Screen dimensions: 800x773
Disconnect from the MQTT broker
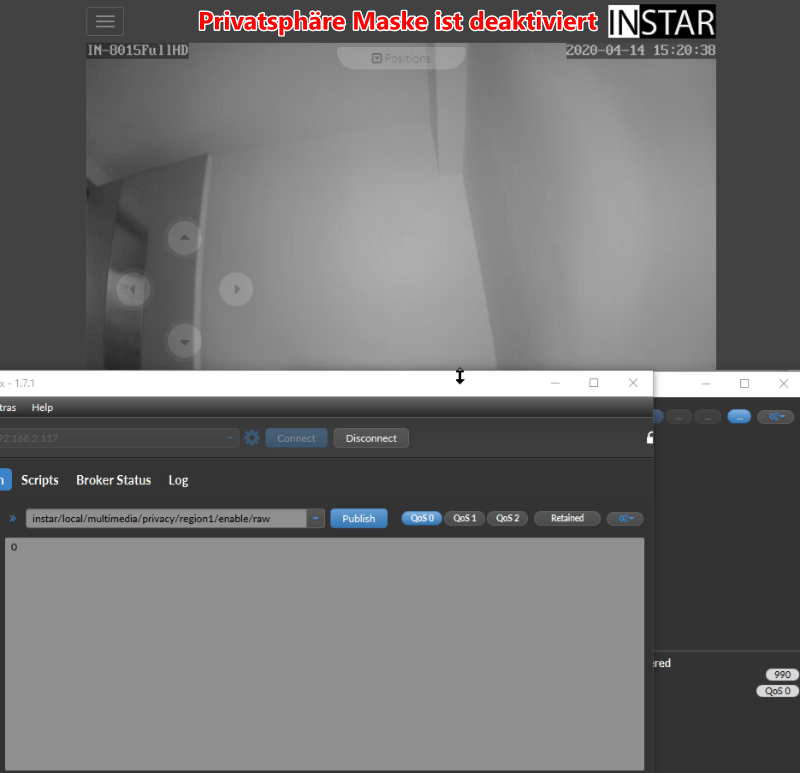point(371,438)
